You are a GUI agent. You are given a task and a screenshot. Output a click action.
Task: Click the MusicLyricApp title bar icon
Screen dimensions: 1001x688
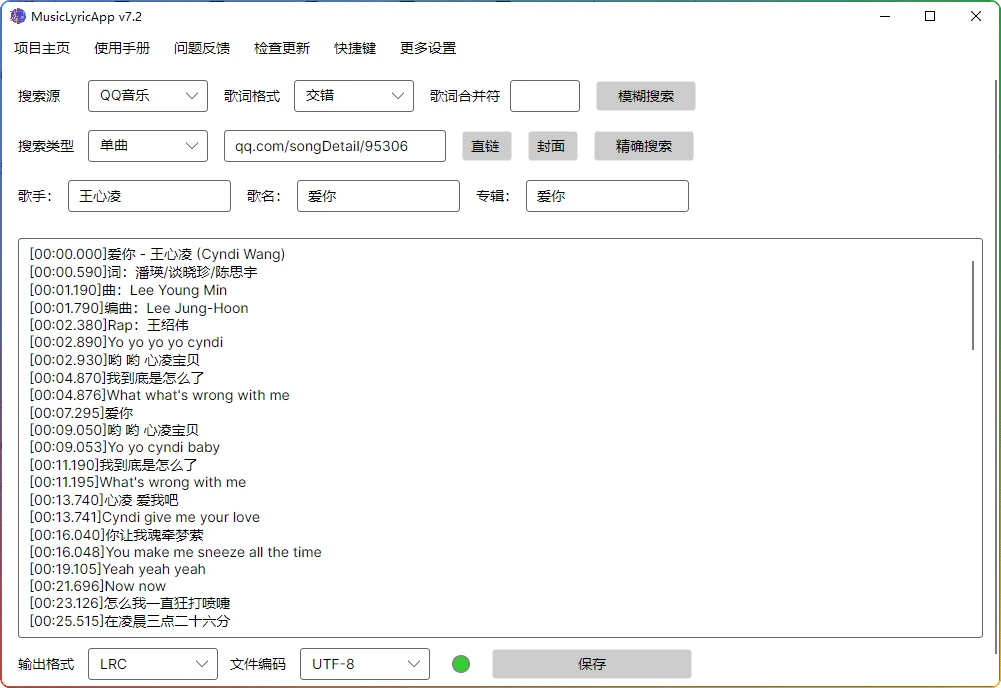click(x=18, y=17)
